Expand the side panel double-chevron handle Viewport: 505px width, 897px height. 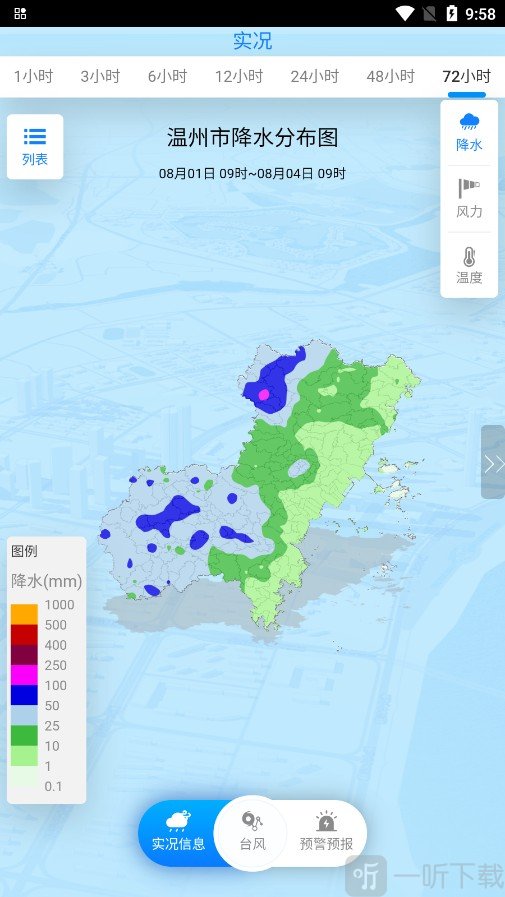493,462
